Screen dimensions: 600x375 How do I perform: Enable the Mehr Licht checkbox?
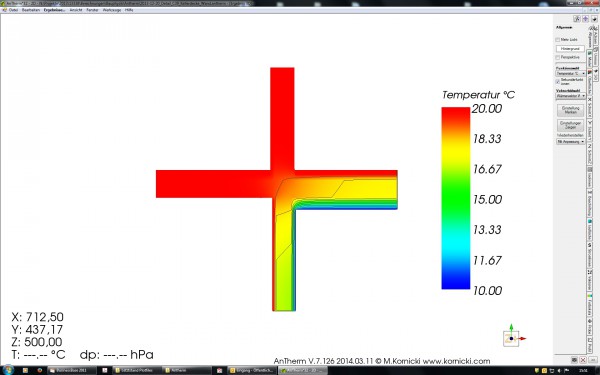[558, 40]
